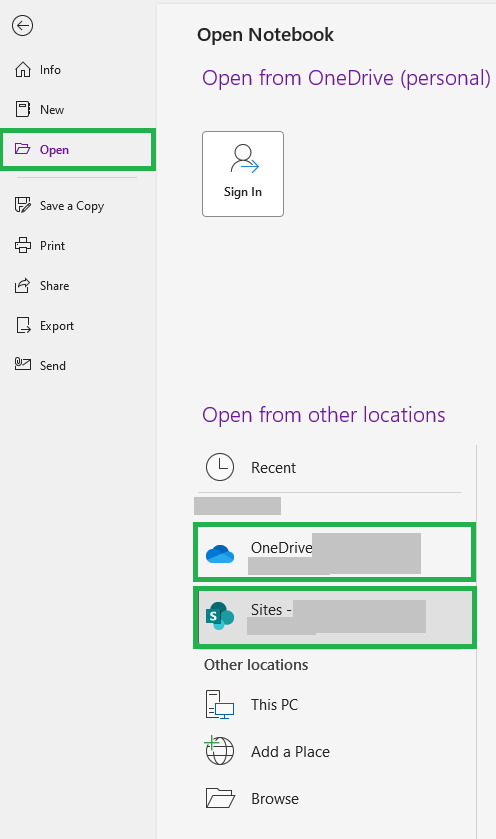Click the Recent clock icon
The width and height of the screenshot is (496, 839).
click(220, 467)
